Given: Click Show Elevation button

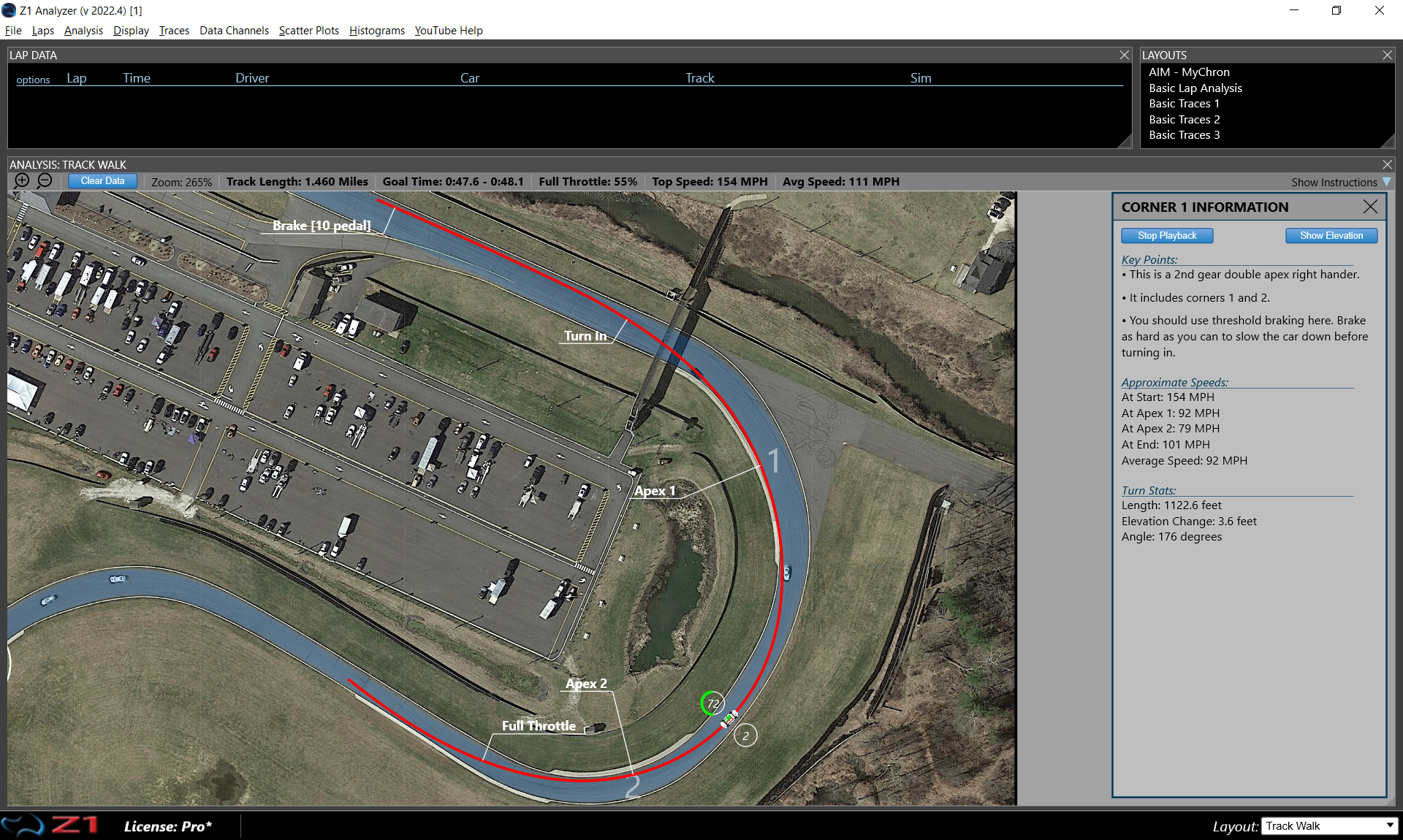Looking at the screenshot, I should [1331, 236].
